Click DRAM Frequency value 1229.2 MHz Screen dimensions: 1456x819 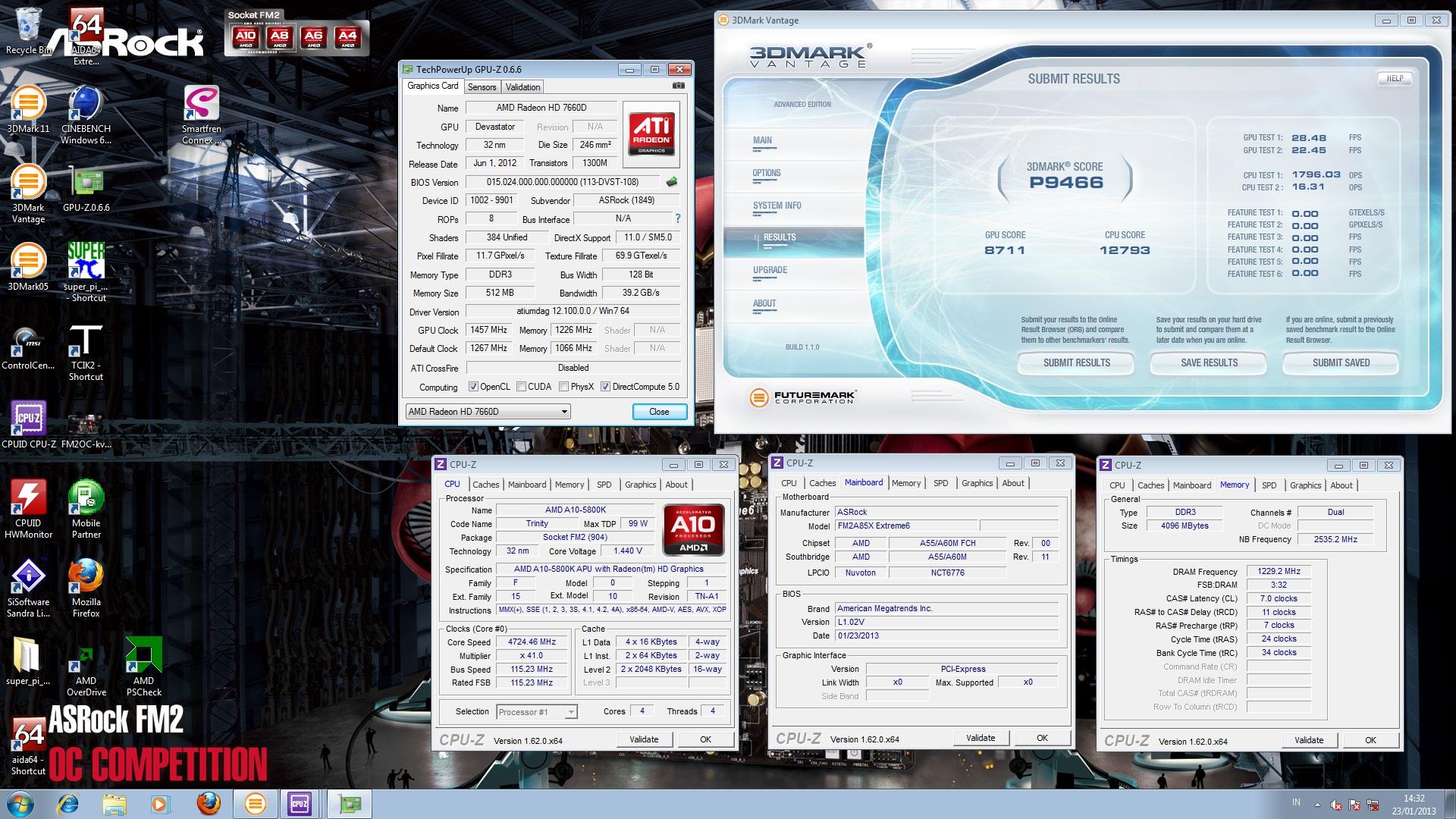pyautogui.click(x=1279, y=572)
